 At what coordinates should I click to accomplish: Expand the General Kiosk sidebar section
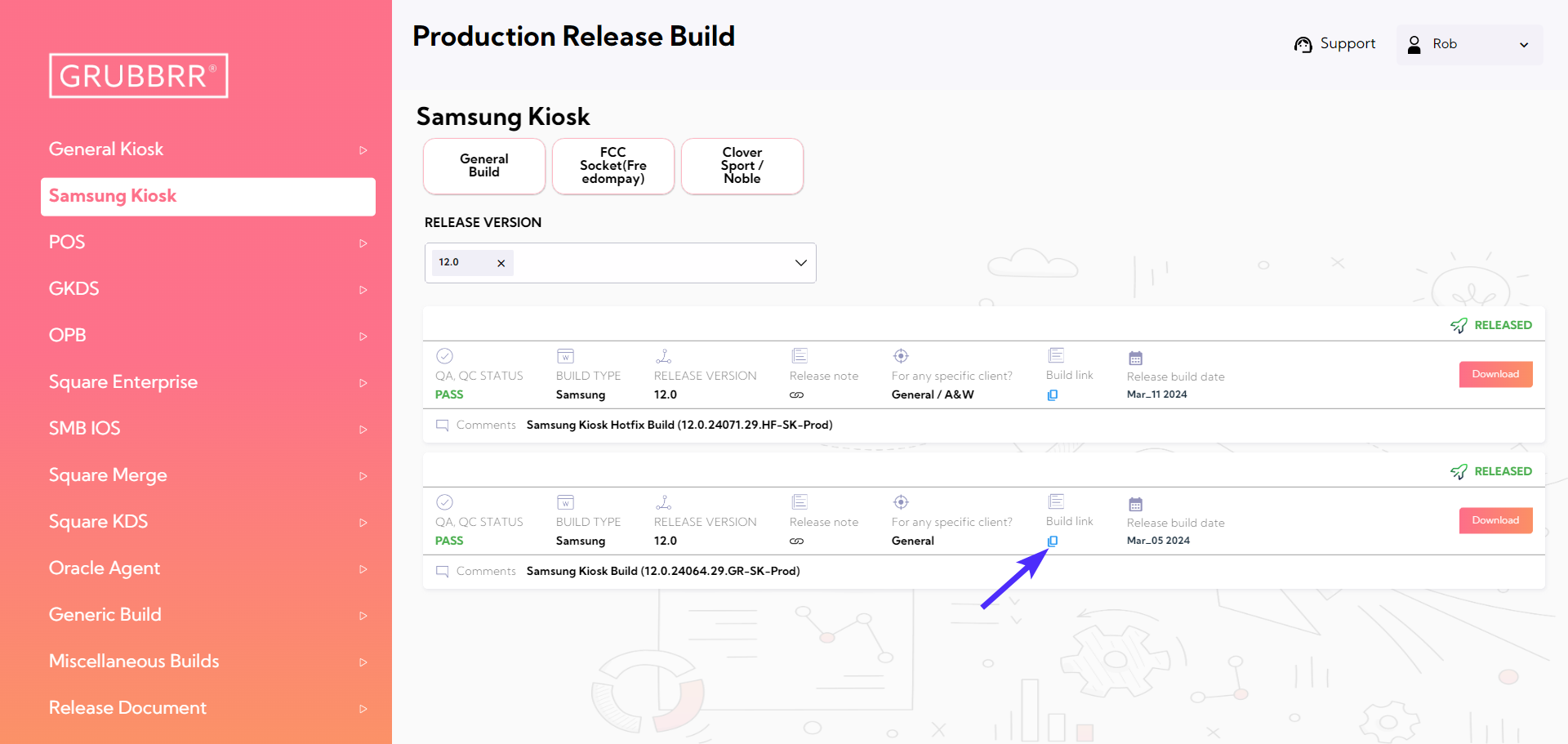363,149
